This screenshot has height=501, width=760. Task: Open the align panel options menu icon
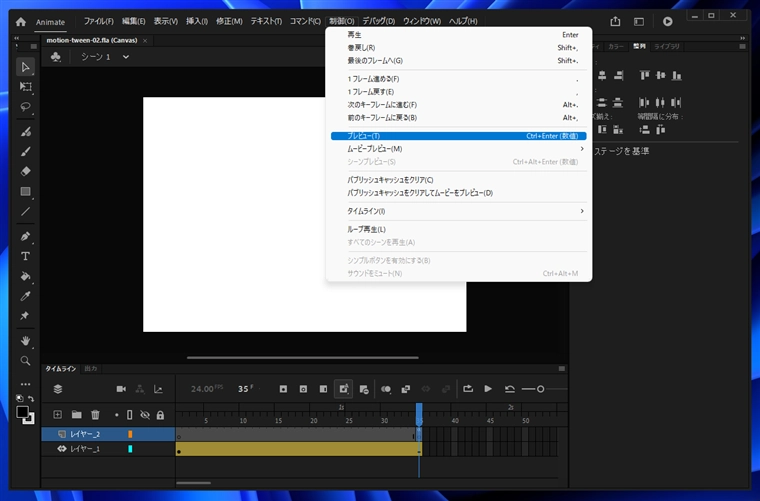743,47
